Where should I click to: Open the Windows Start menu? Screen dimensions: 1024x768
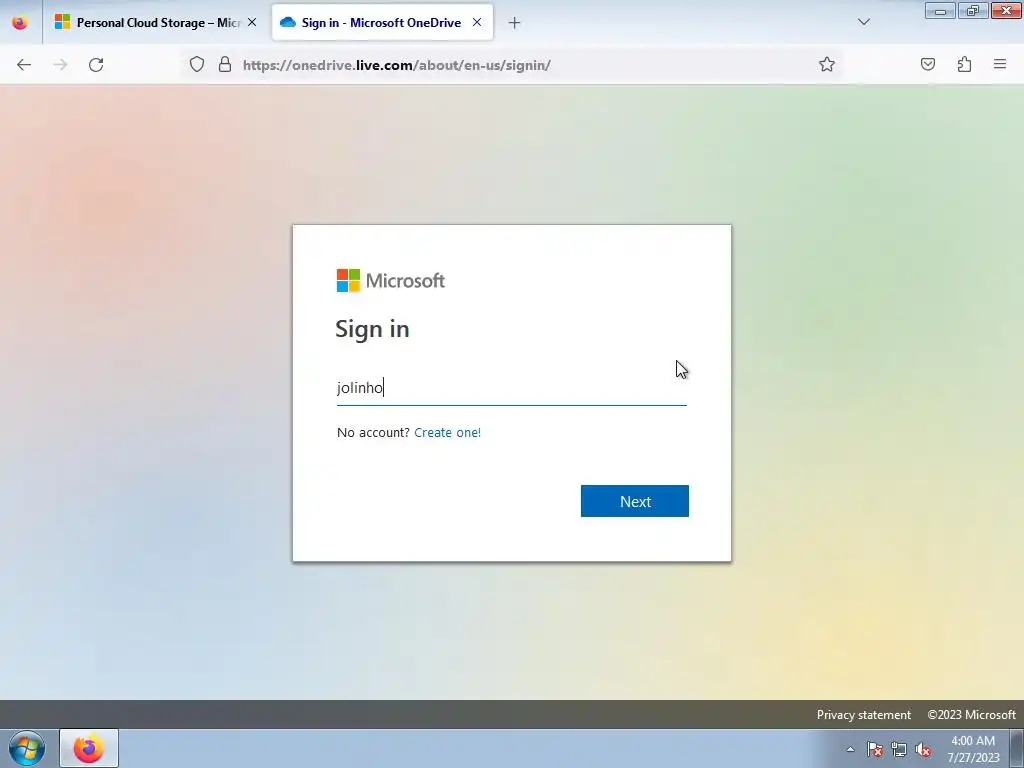(x=27, y=748)
